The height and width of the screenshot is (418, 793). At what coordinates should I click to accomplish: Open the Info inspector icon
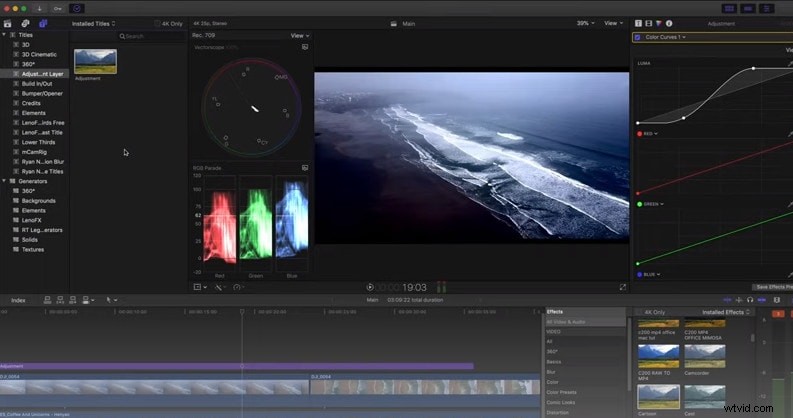pos(669,23)
